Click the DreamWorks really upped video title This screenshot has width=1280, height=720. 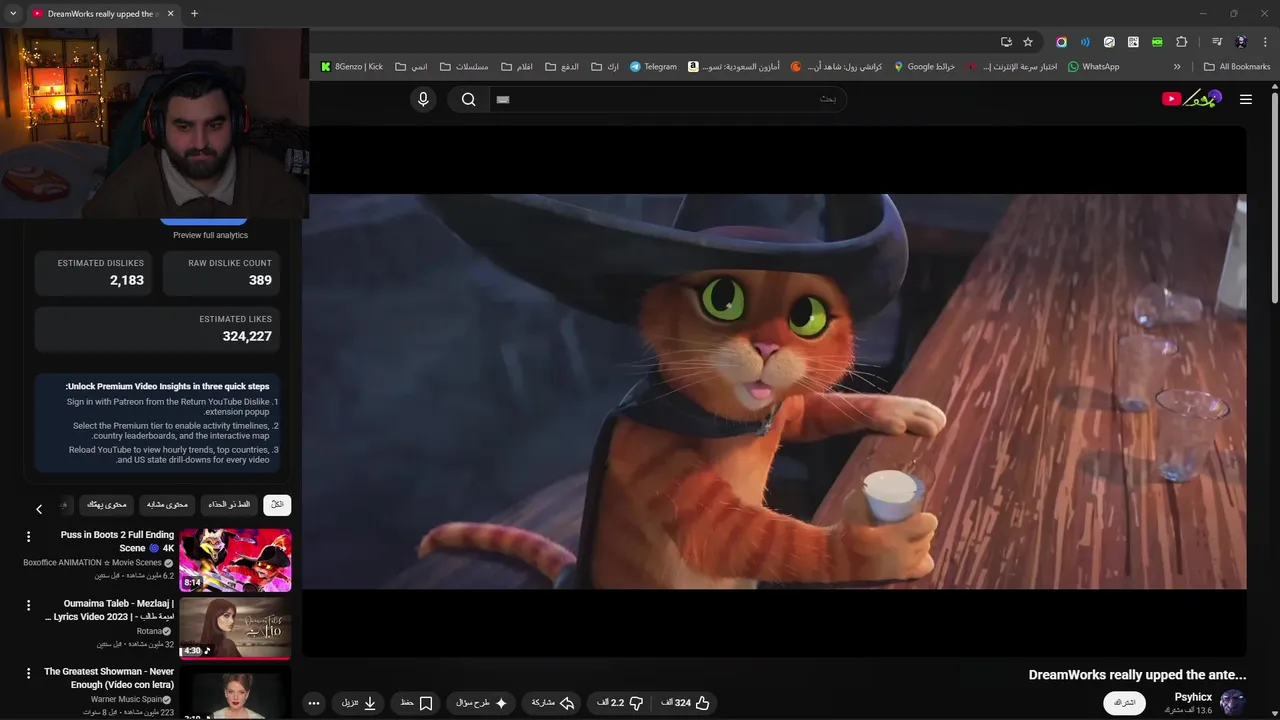(1137, 675)
